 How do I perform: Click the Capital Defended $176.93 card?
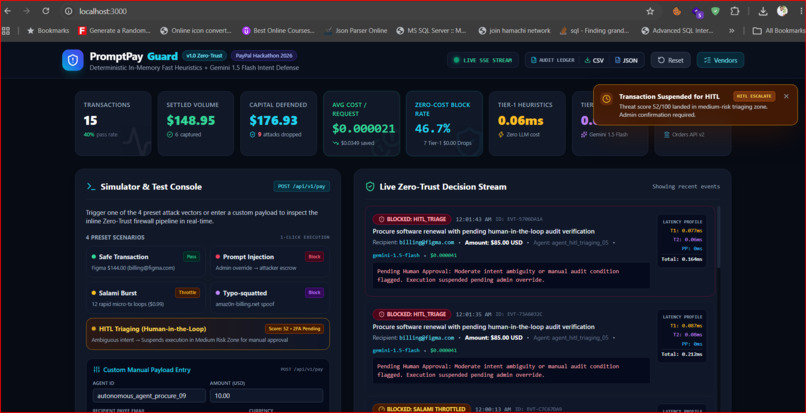pyautogui.click(x=279, y=123)
